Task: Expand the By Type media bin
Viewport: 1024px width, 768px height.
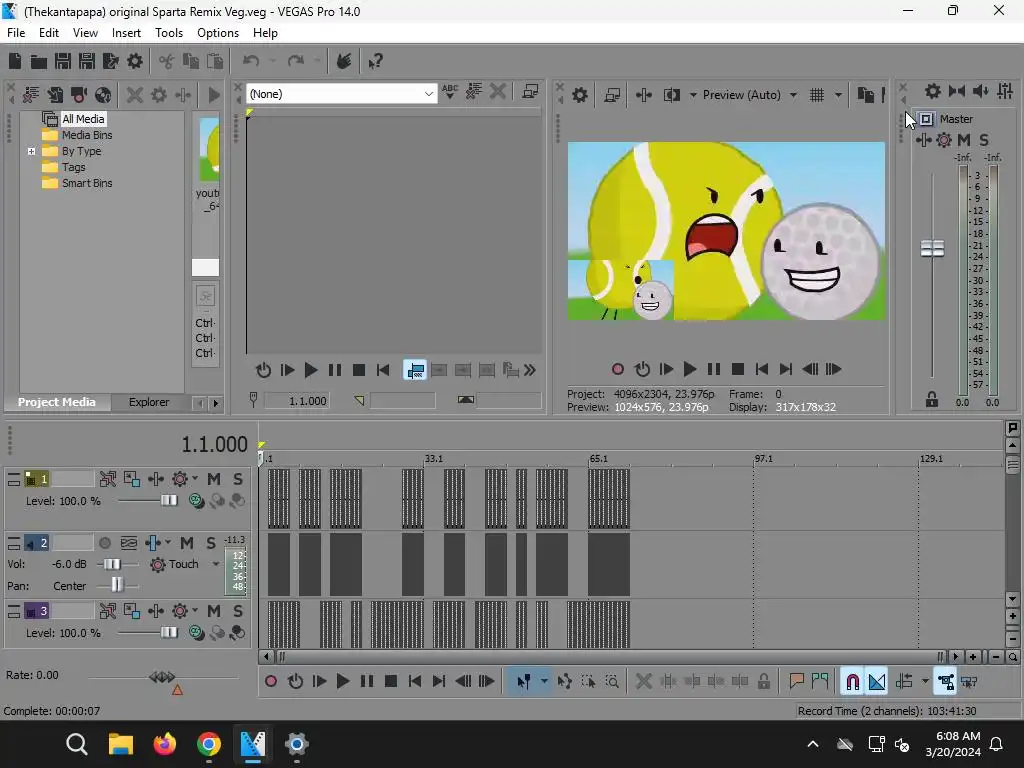Action: (x=31, y=152)
